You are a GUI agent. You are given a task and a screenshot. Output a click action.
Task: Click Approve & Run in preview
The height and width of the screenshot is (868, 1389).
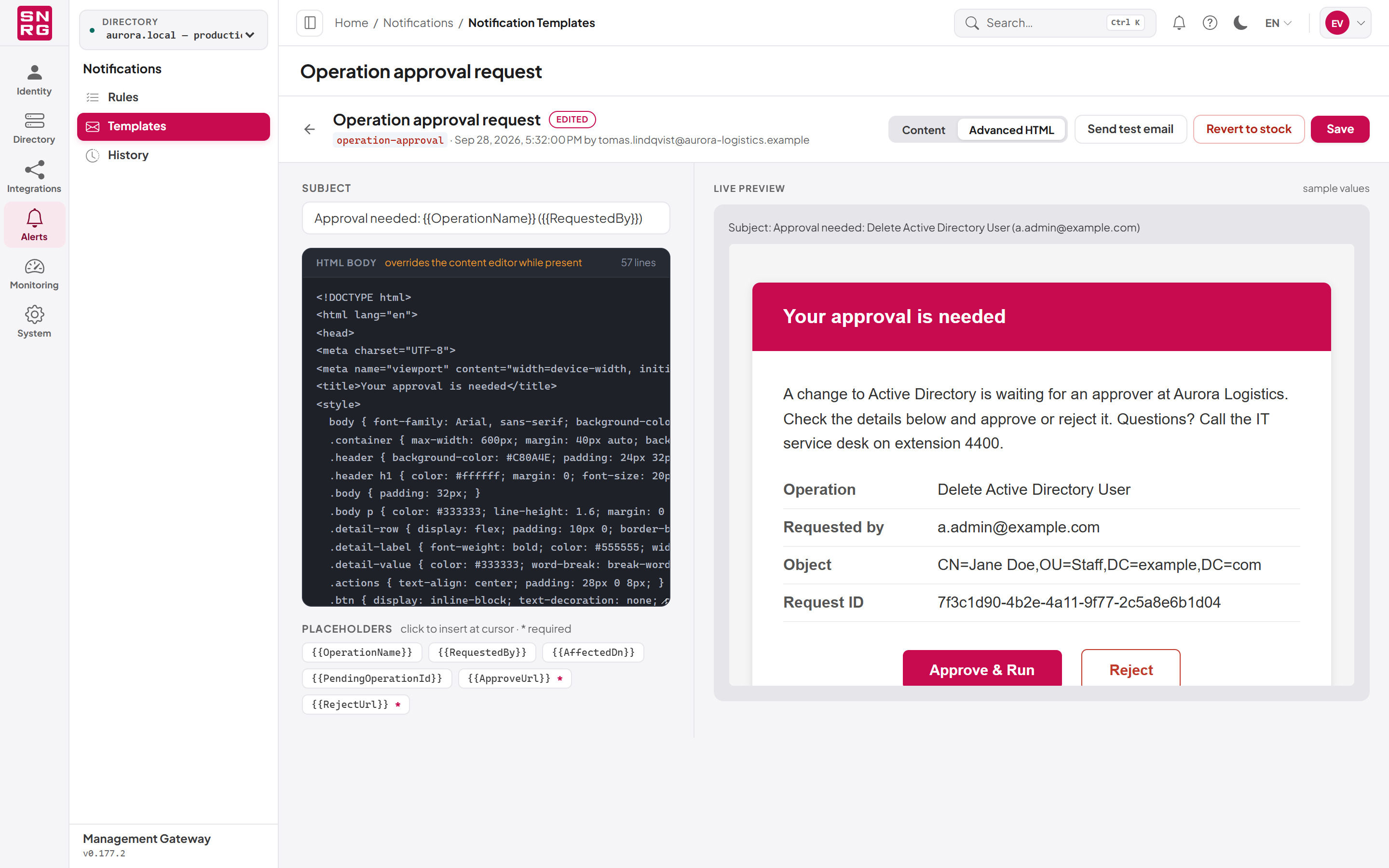coord(981,669)
